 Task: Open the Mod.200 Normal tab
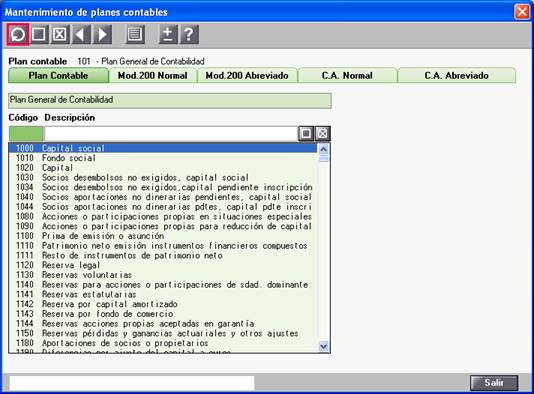153,76
